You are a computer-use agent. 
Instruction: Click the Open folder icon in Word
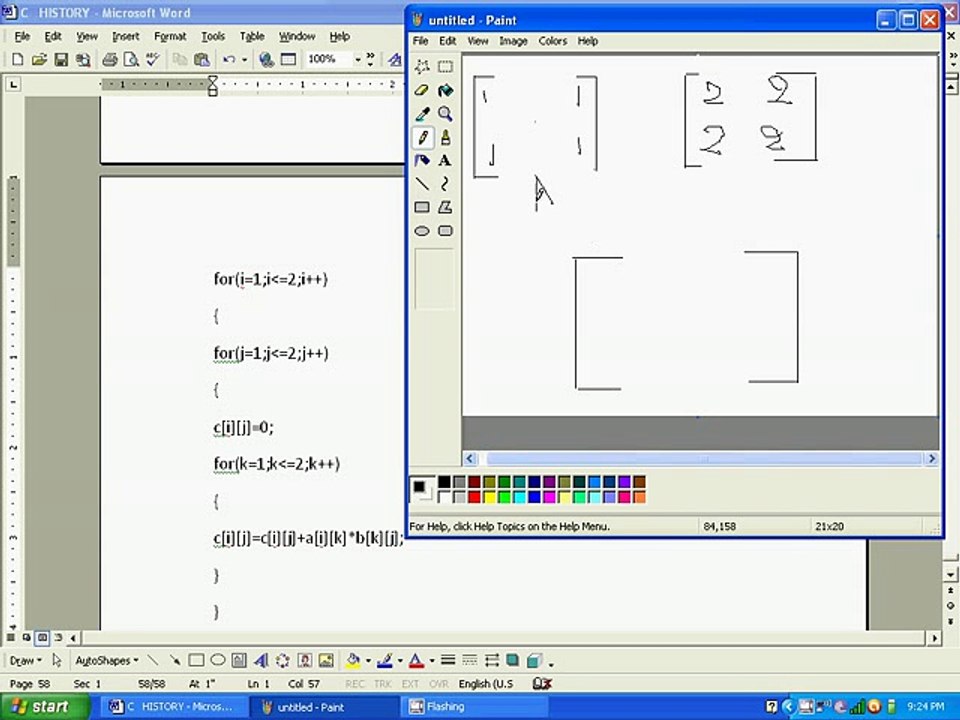(39, 59)
